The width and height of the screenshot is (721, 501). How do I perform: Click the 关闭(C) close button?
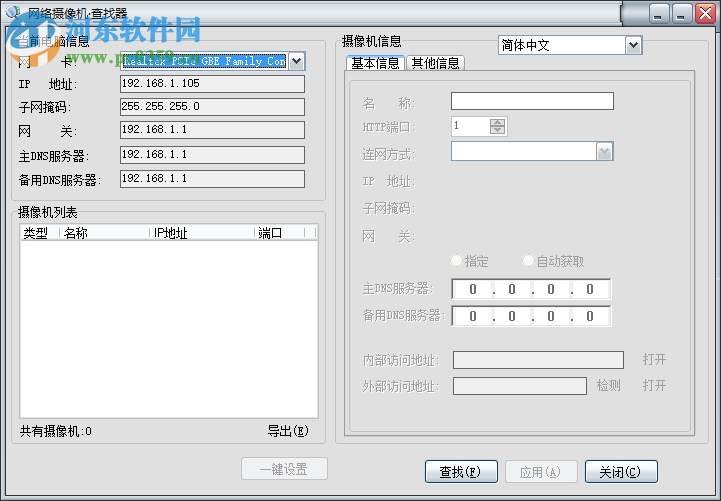[621, 472]
